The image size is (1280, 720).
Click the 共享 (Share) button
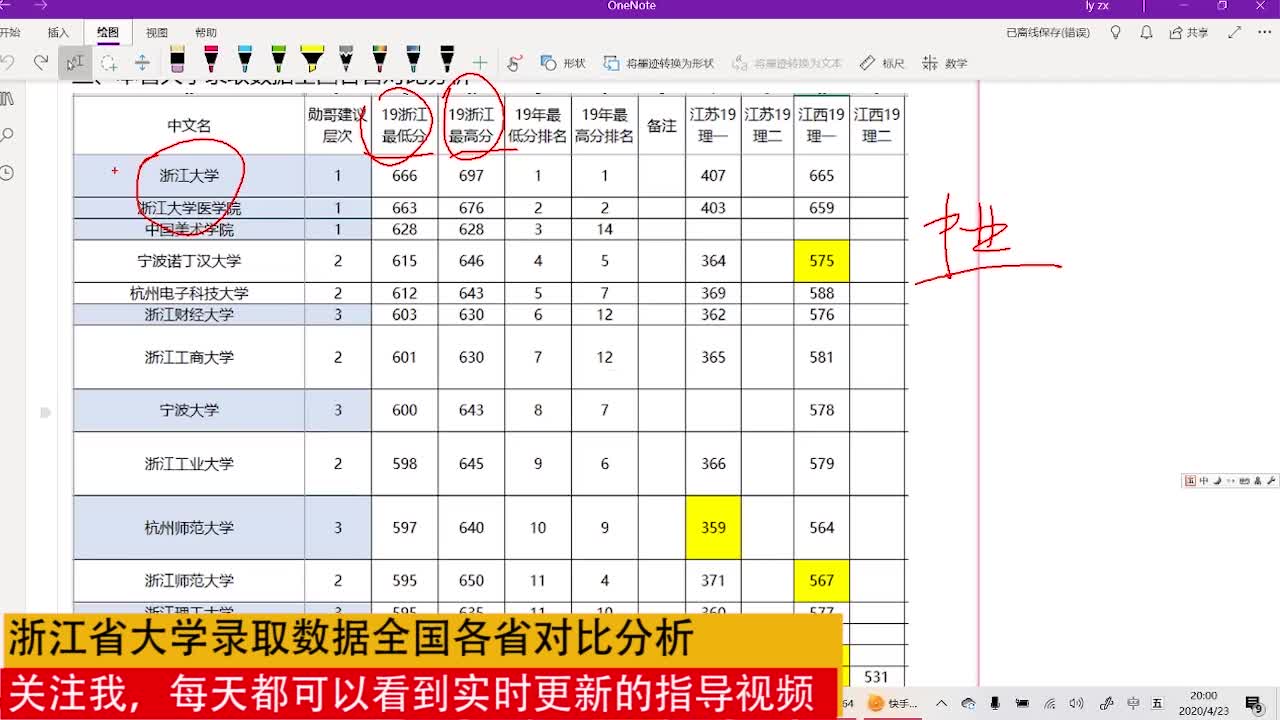(x=1189, y=33)
